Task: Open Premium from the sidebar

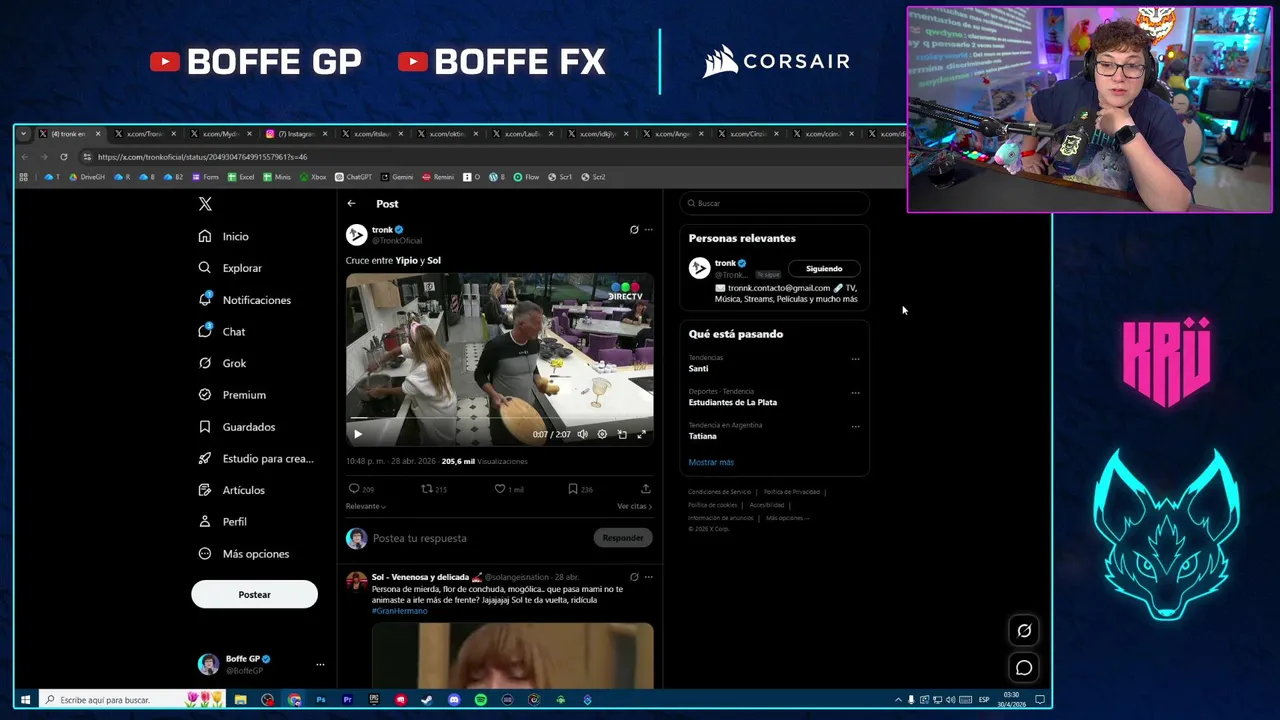Action: click(232, 395)
